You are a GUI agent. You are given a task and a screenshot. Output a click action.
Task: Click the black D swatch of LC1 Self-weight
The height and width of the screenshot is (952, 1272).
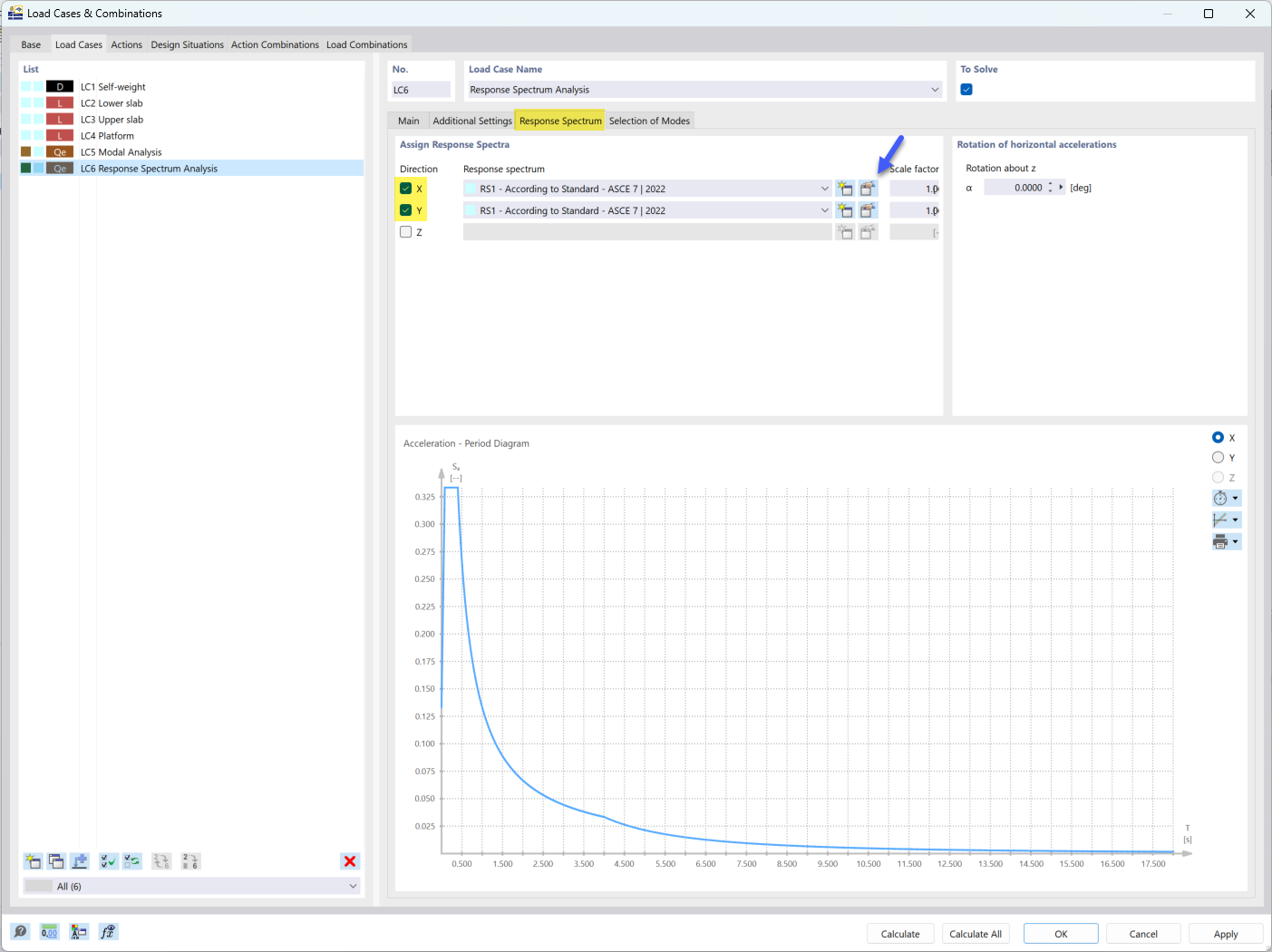point(60,87)
